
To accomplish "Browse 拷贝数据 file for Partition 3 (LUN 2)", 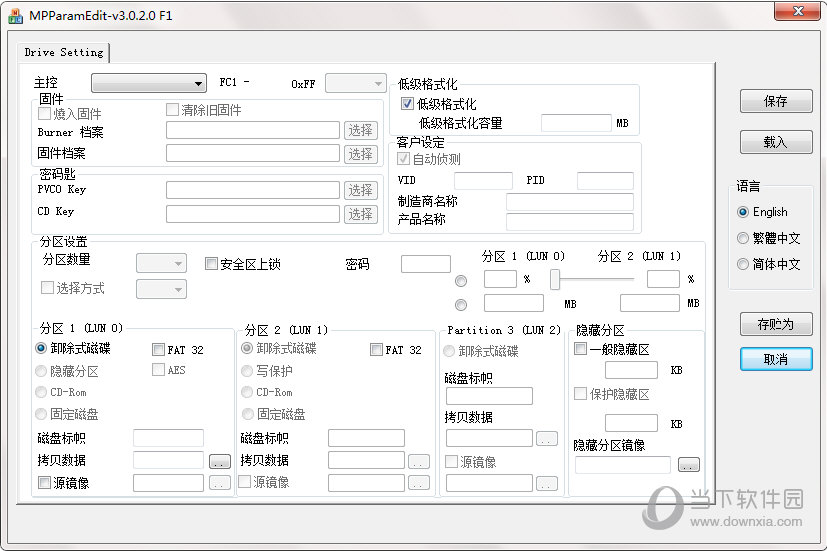I will (x=547, y=439).
